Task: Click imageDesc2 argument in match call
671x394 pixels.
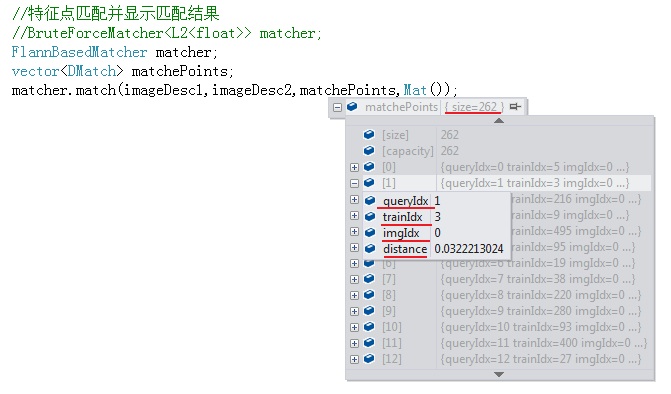Action: coord(252,90)
